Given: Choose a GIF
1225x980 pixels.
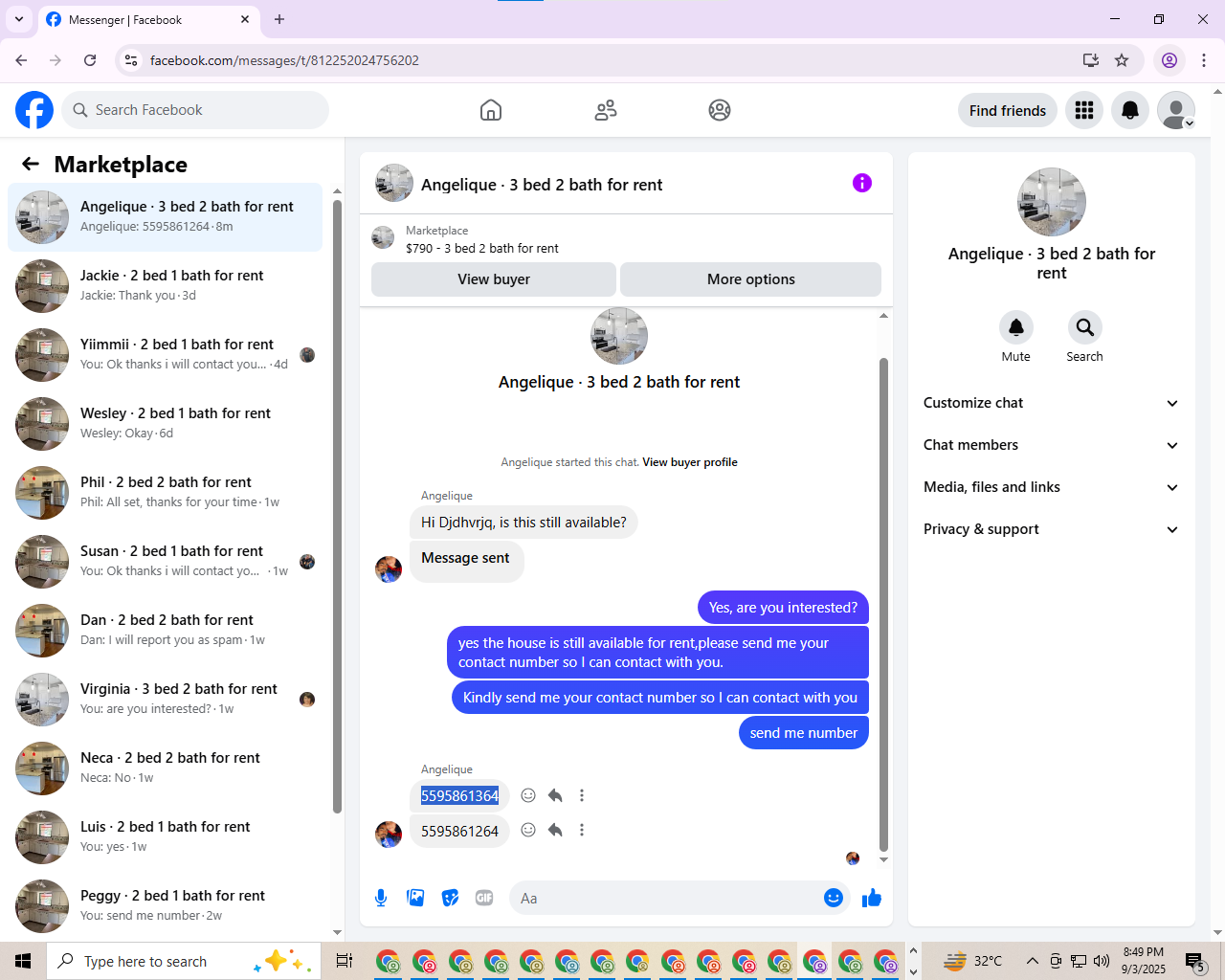Looking at the screenshot, I should pos(484,898).
